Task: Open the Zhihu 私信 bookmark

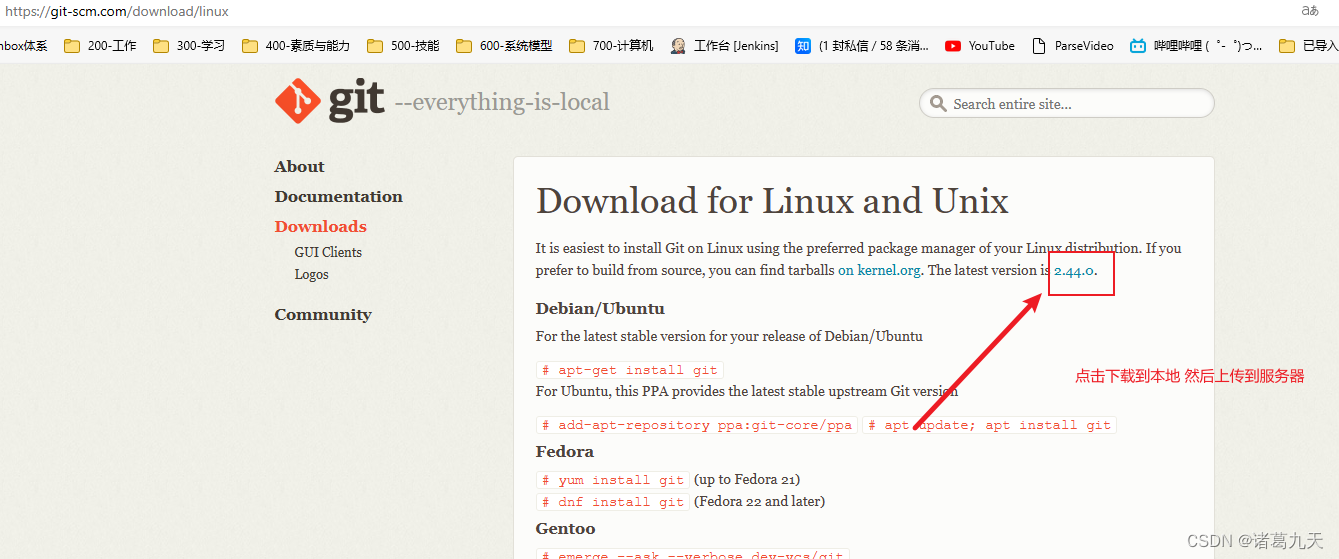Action: click(862, 45)
